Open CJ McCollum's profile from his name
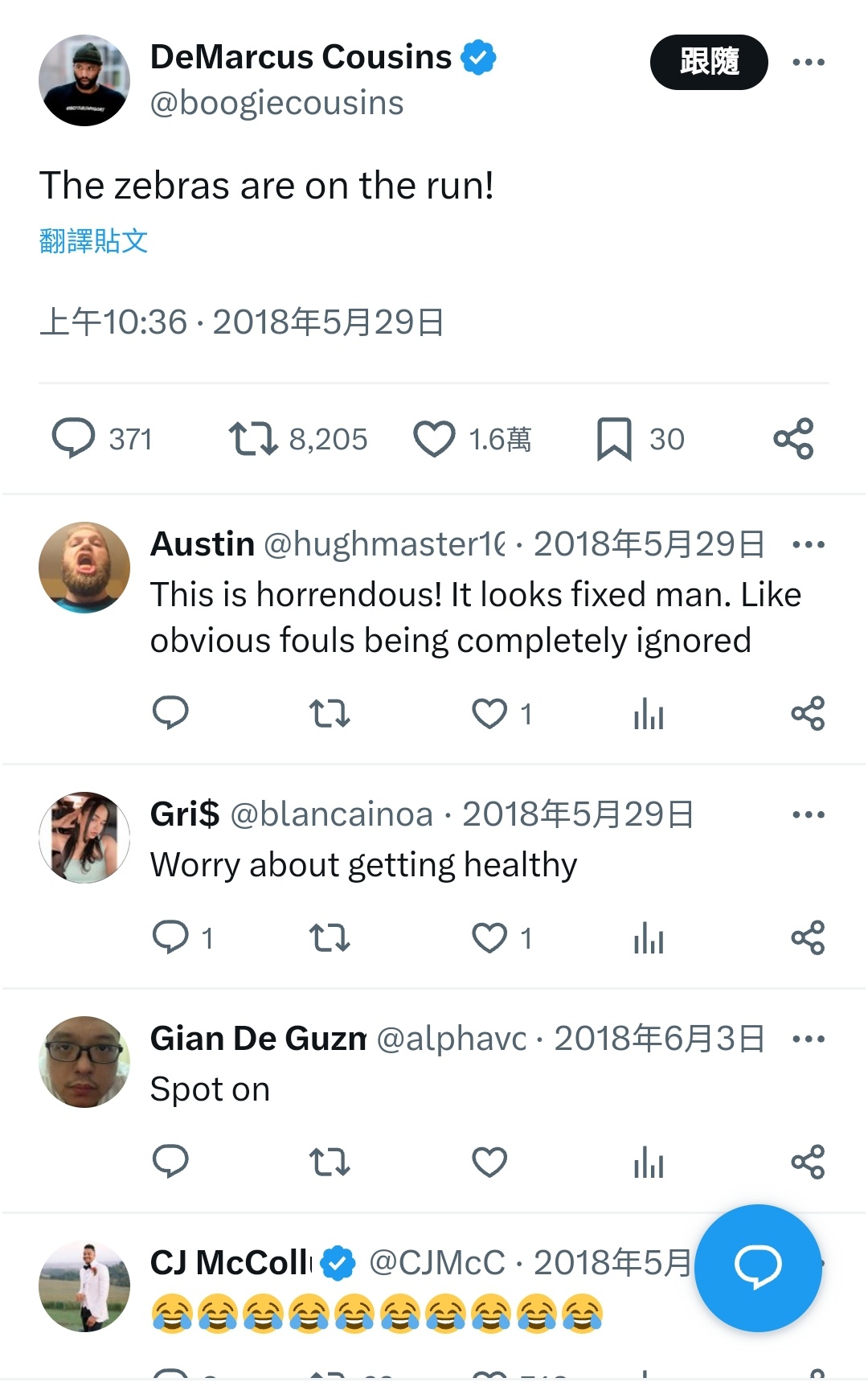Viewport: 868px width, 1382px height. (x=230, y=1262)
